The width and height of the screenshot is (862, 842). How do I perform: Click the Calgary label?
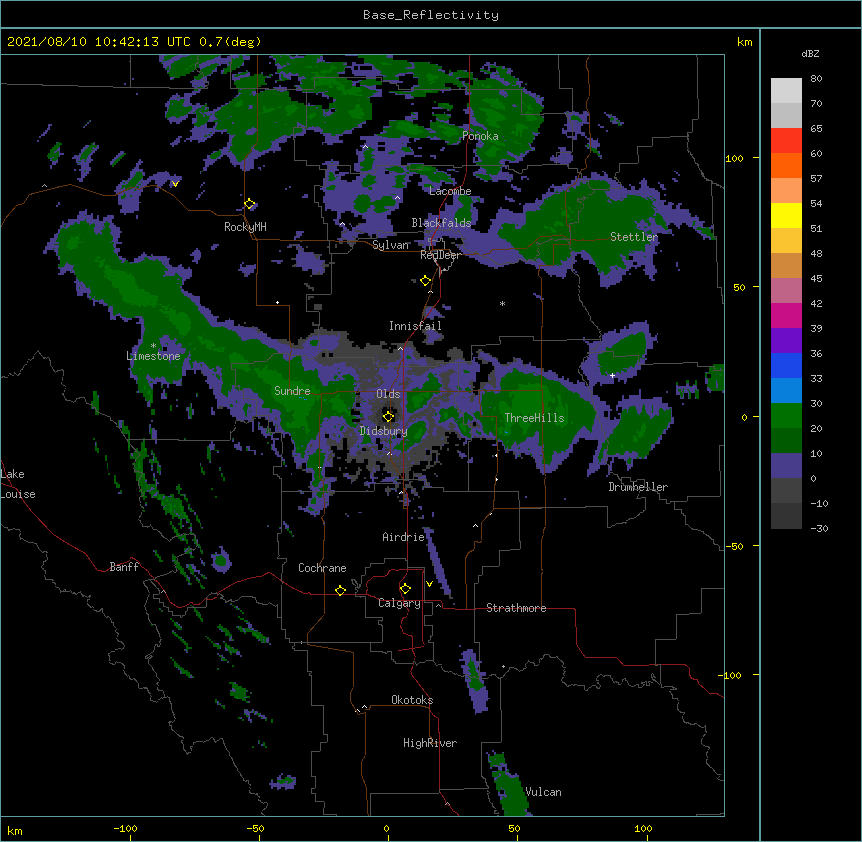tap(399, 603)
